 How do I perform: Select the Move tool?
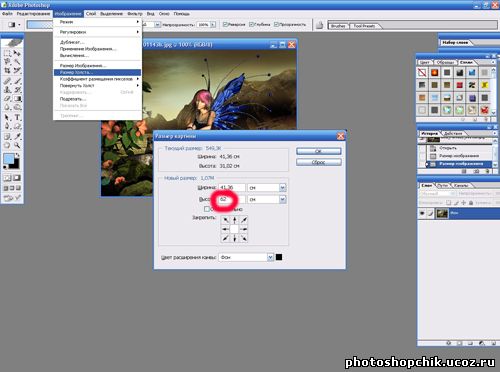point(17,53)
